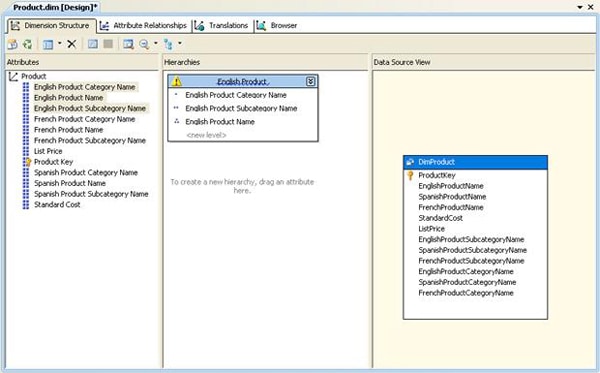Screen dimensions: 600x373
Task: Switch to the Dimension Structure tab
Action: (51, 26)
